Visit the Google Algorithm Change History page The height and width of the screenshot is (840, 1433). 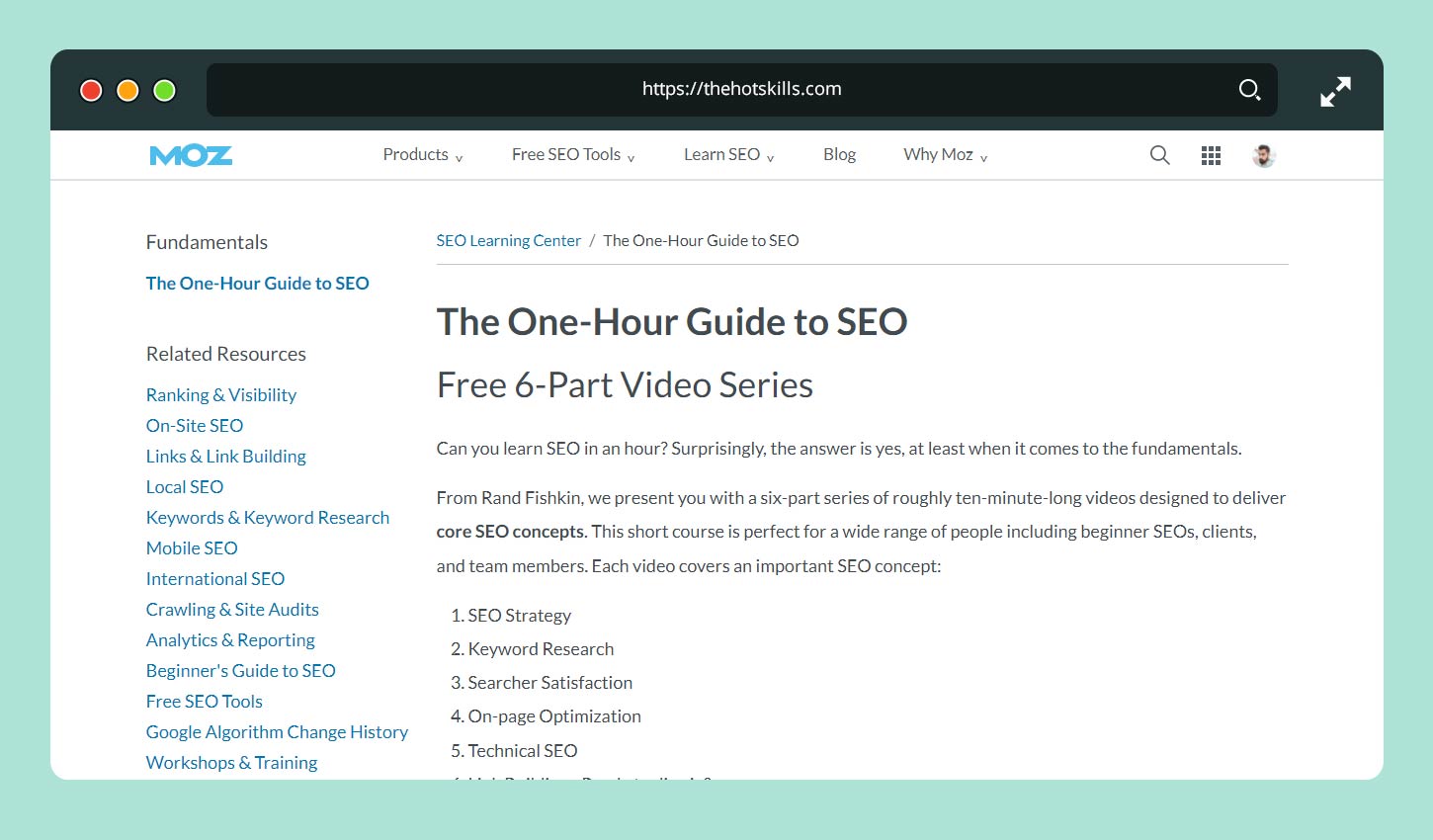[277, 731]
